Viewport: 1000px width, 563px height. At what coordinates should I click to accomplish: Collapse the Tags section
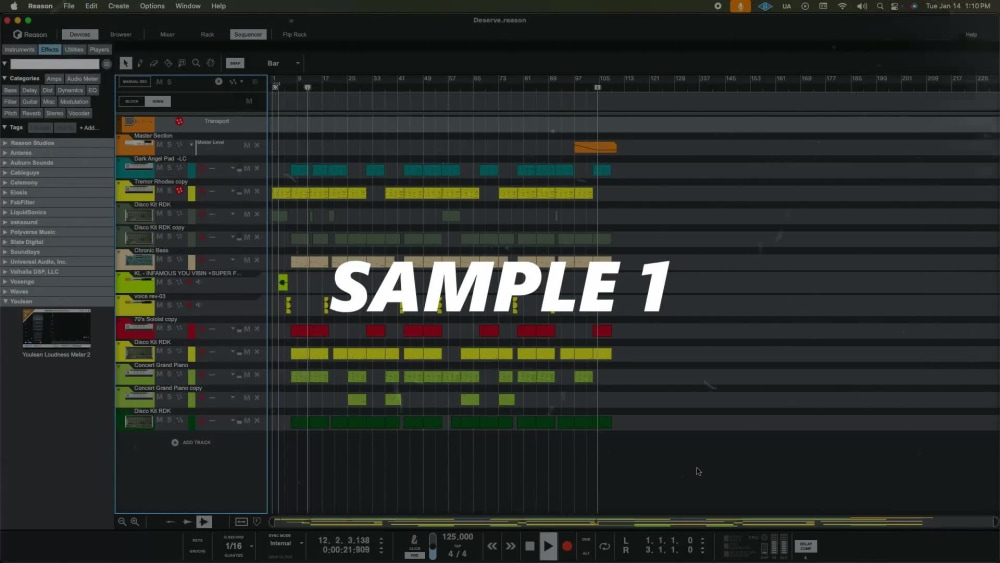[x=5, y=128]
